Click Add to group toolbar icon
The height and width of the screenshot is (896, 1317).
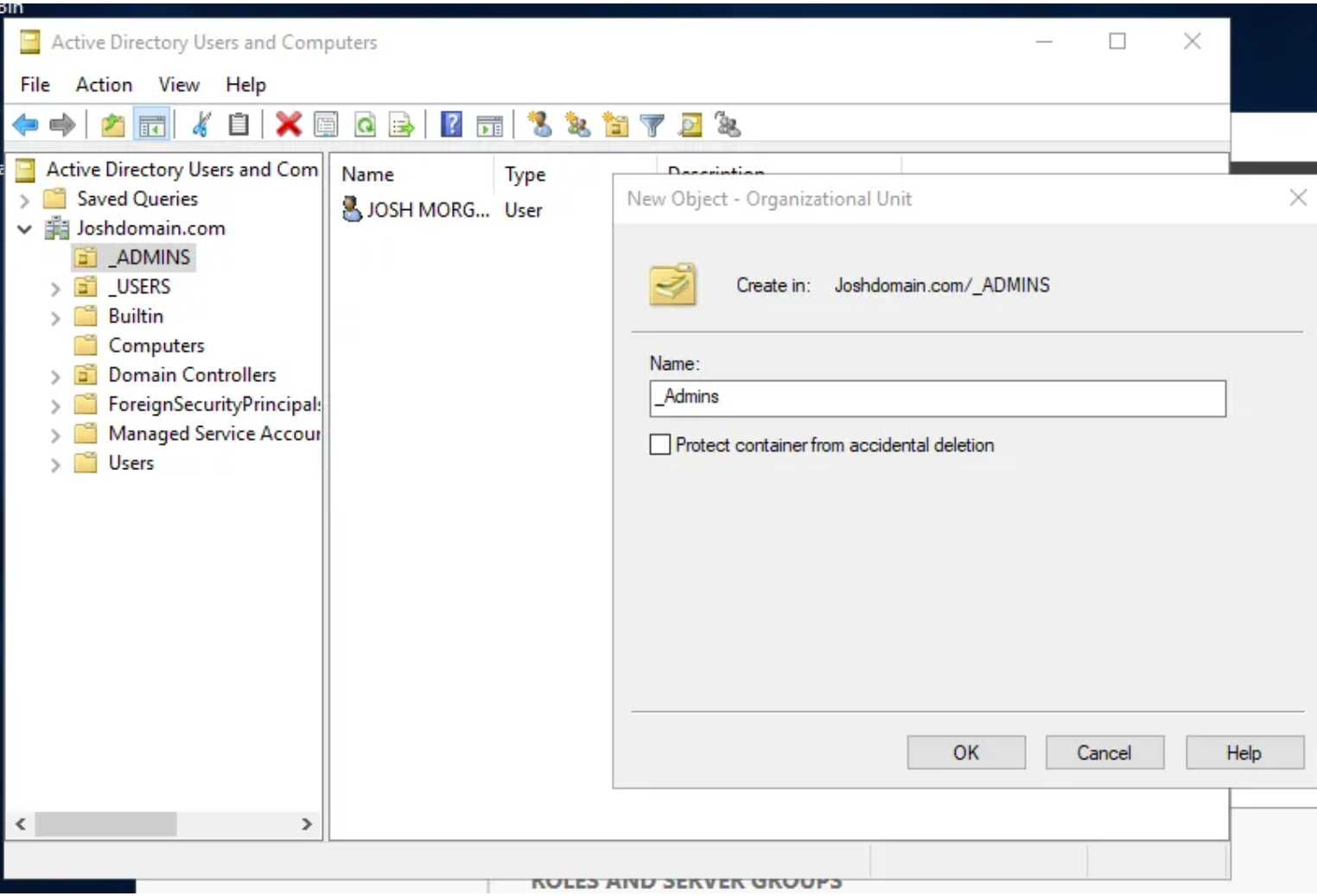(728, 125)
